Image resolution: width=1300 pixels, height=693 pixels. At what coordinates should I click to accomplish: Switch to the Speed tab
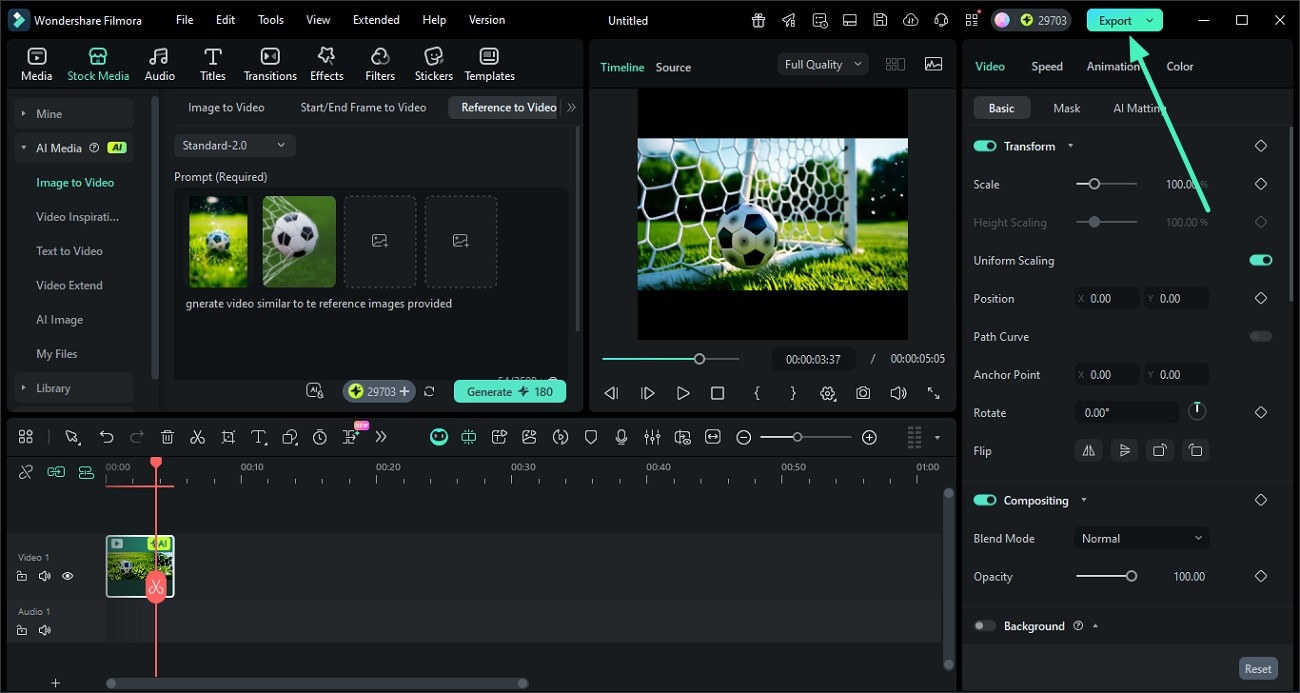point(1046,66)
